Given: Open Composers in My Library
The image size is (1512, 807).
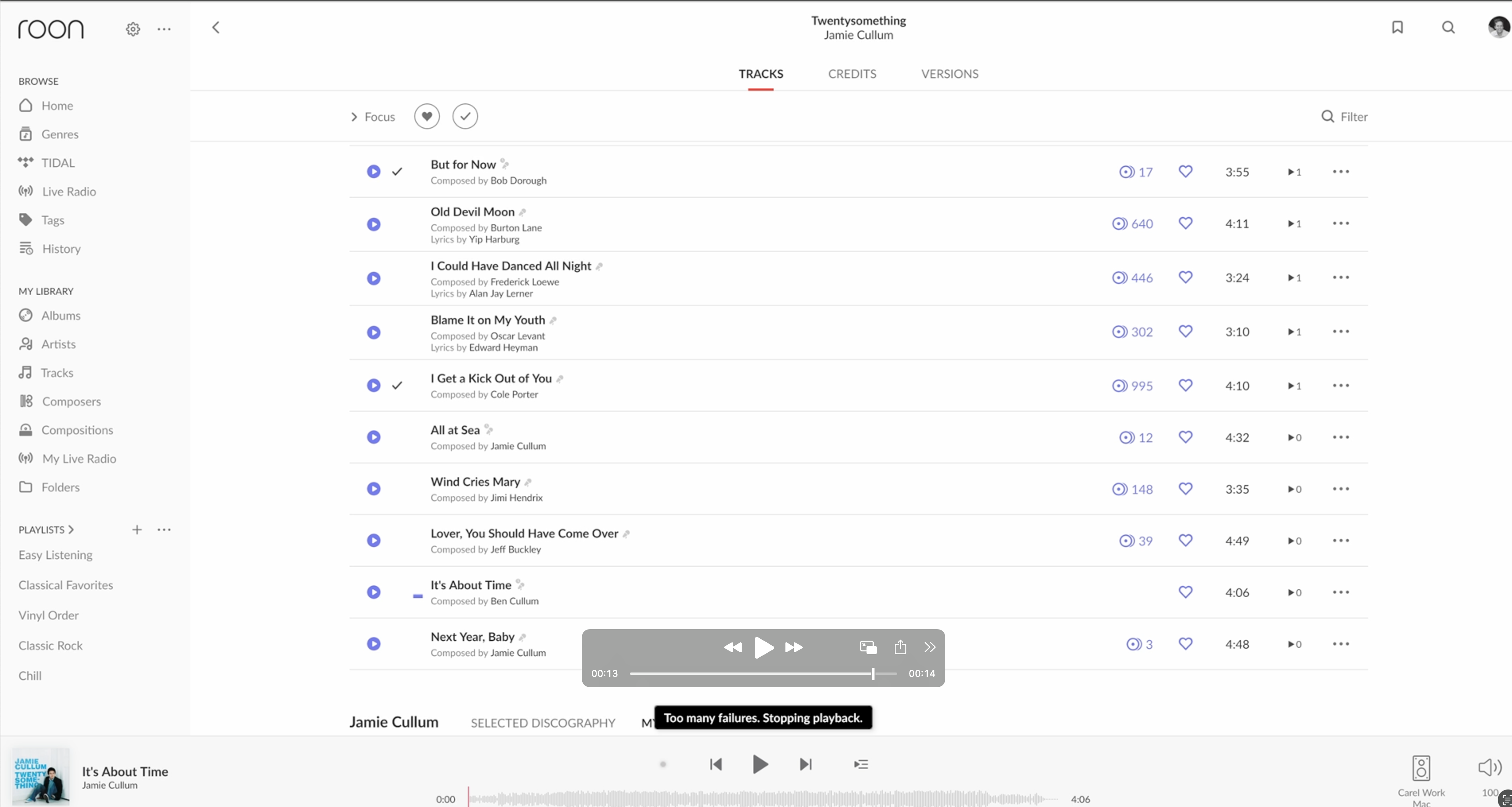Looking at the screenshot, I should pyautogui.click(x=60, y=401).
